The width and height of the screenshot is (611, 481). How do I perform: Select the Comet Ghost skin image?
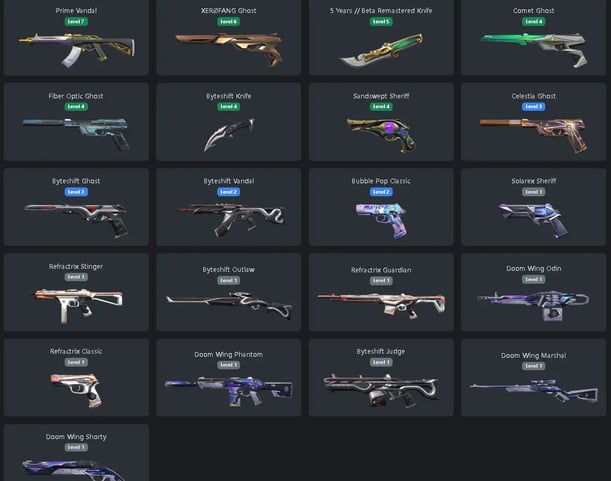(x=533, y=50)
